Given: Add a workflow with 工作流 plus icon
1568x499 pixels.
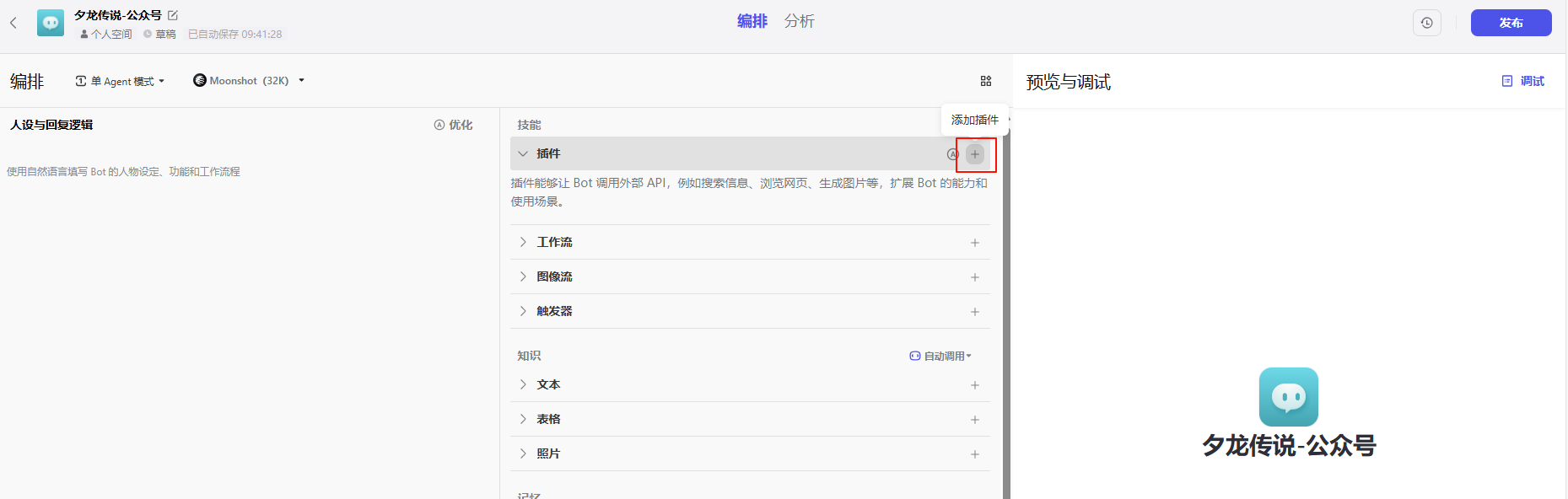Looking at the screenshot, I should (974, 243).
